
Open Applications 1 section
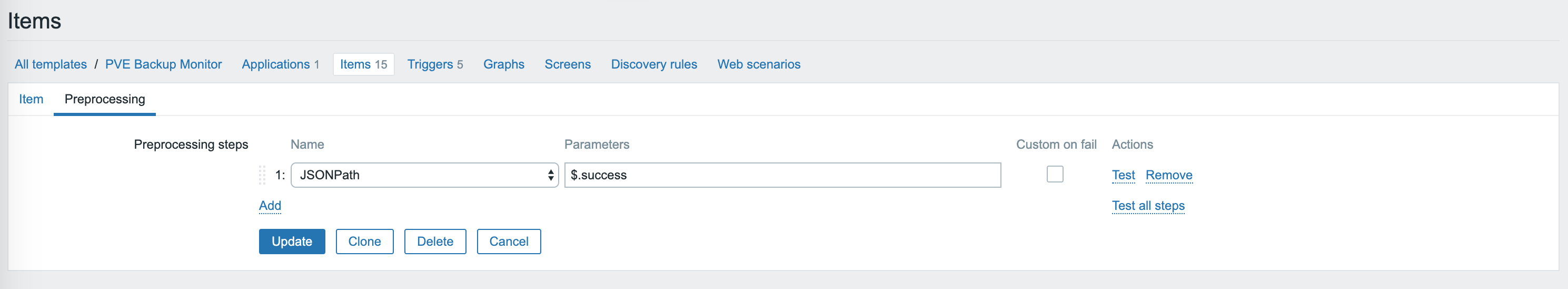click(x=281, y=65)
